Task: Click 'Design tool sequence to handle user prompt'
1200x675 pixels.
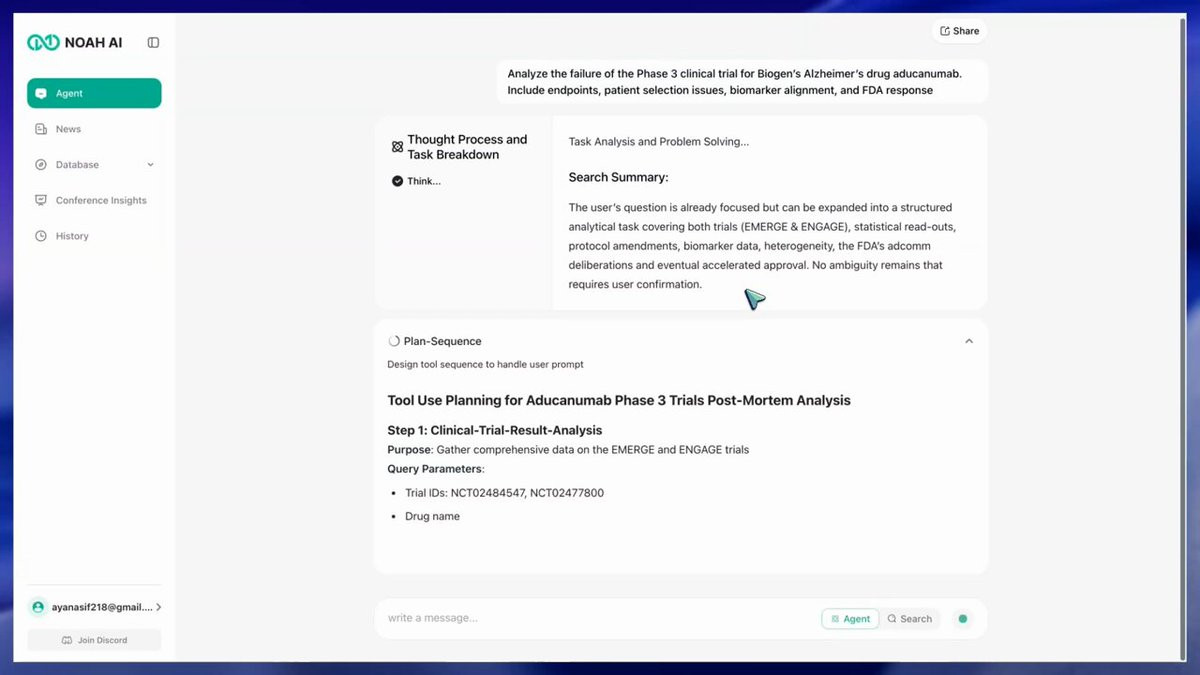Action: [x=486, y=365]
